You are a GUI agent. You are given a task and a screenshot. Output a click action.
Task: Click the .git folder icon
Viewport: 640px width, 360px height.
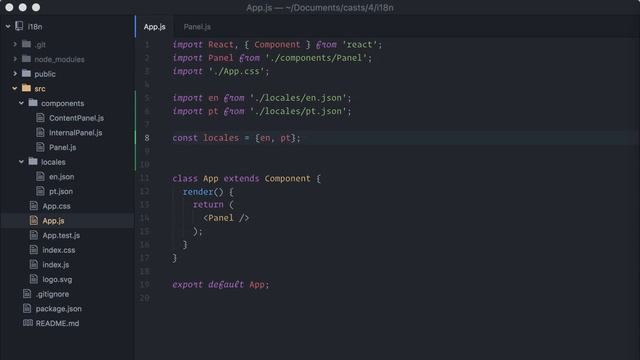point(27,44)
